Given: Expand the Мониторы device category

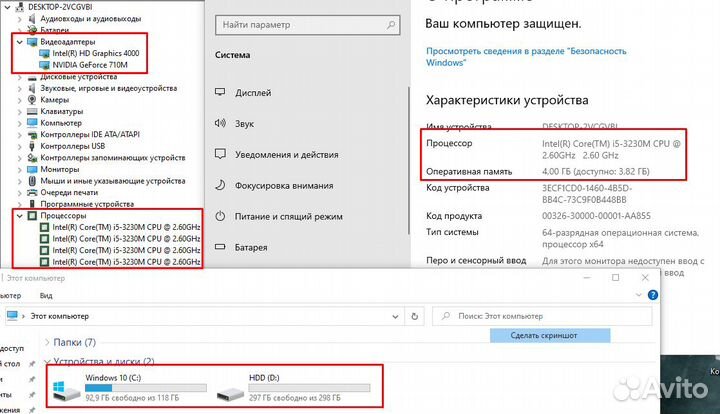Looking at the screenshot, I should click(x=20, y=169).
